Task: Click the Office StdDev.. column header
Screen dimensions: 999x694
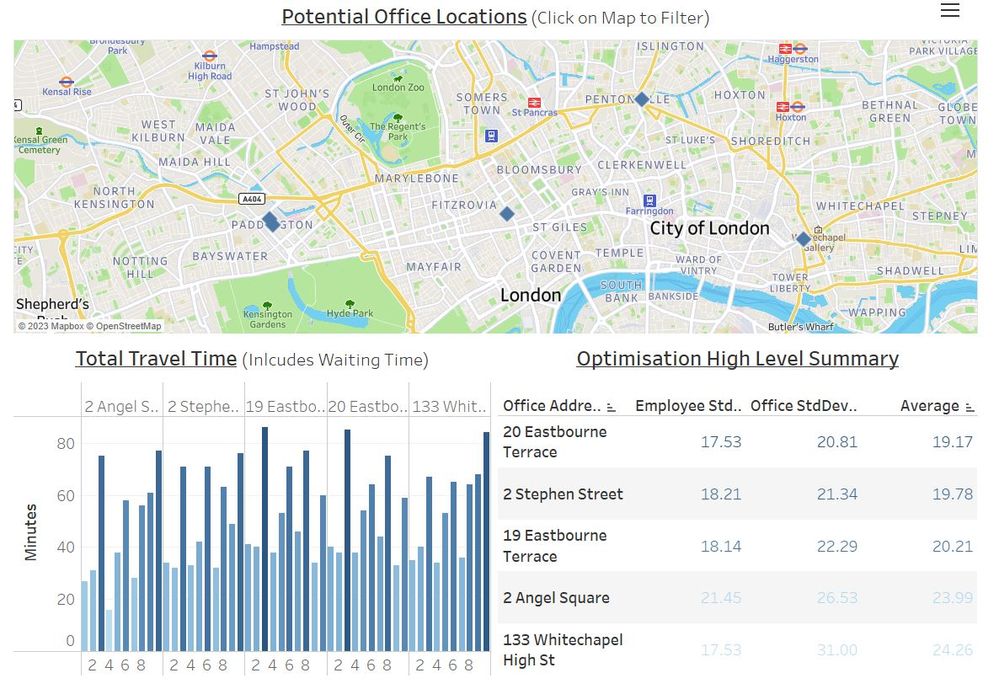Action: pyautogui.click(x=803, y=406)
